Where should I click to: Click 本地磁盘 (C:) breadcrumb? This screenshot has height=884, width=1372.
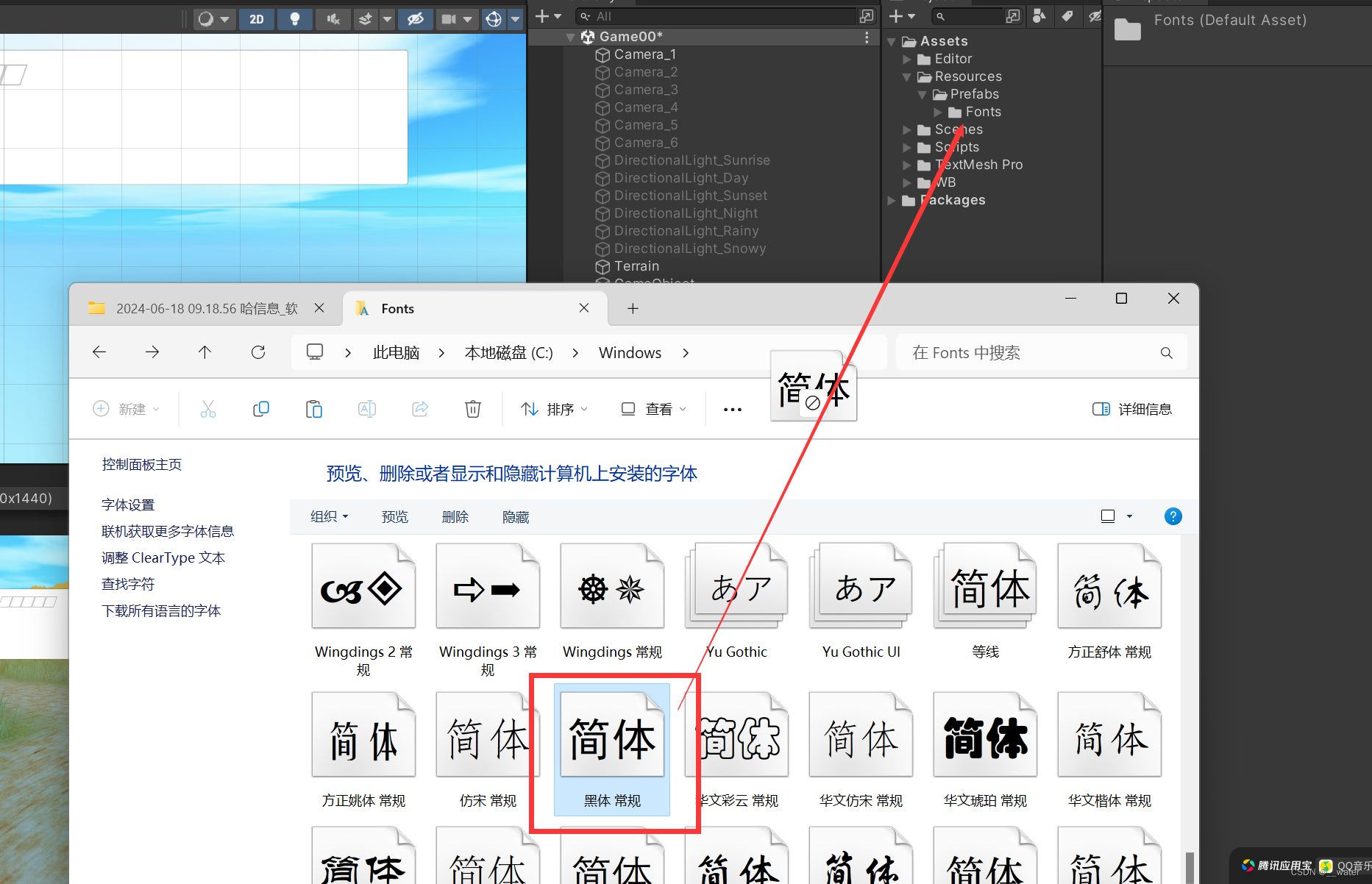(508, 353)
